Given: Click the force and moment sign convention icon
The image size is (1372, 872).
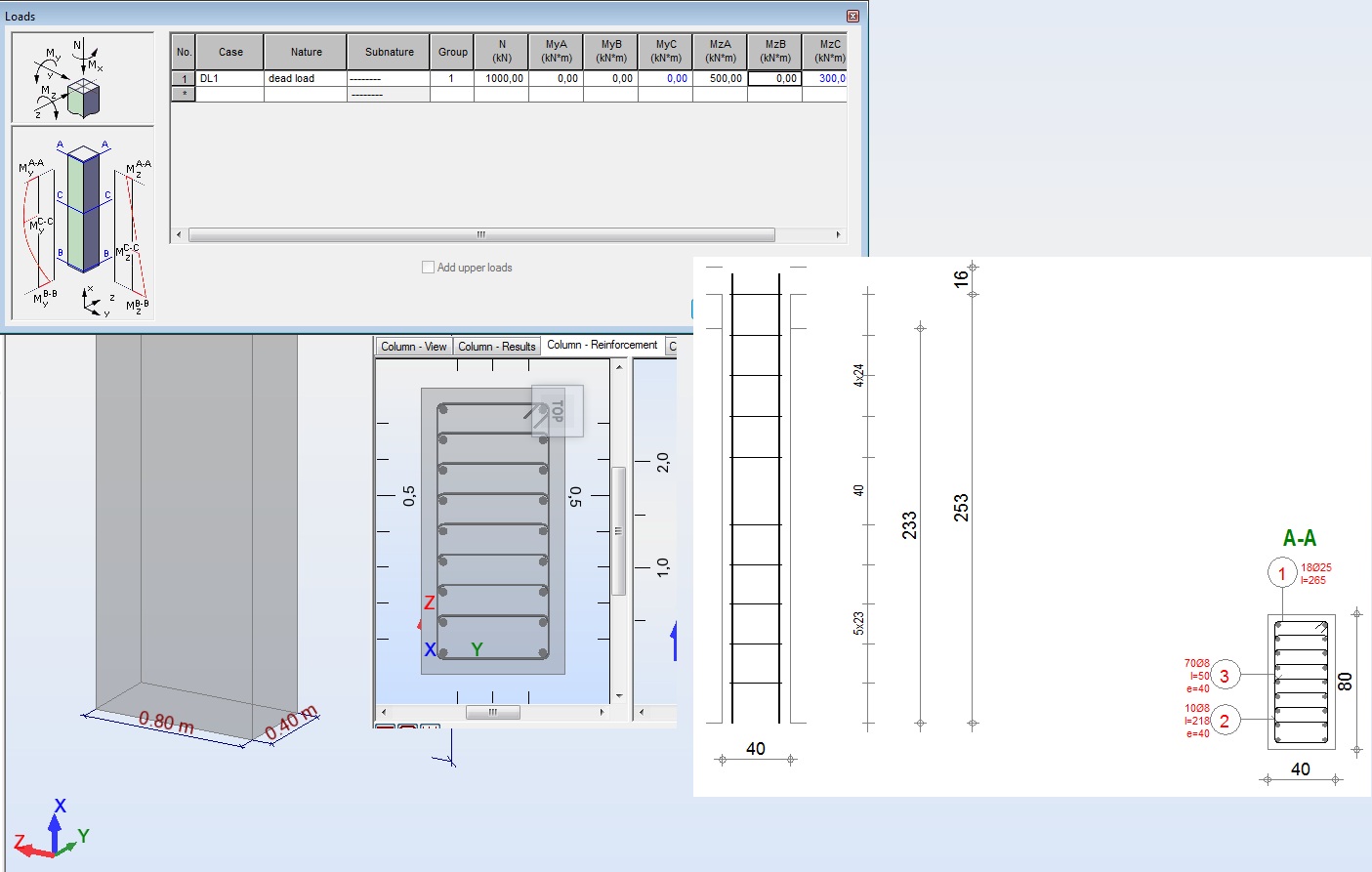Looking at the screenshot, I should click(83, 78).
